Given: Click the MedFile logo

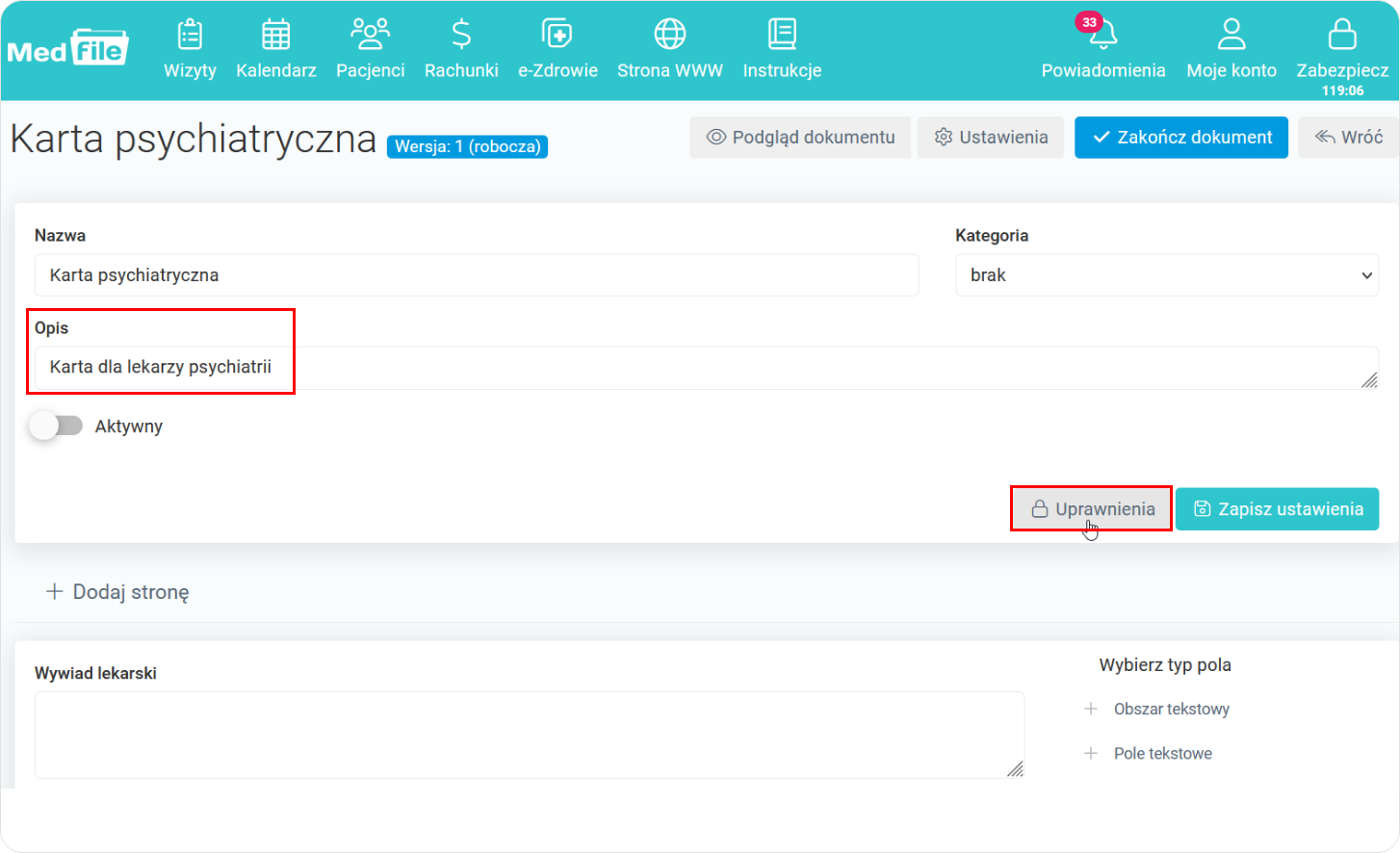Looking at the screenshot, I should pyautogui.click(x=67, y=47).
